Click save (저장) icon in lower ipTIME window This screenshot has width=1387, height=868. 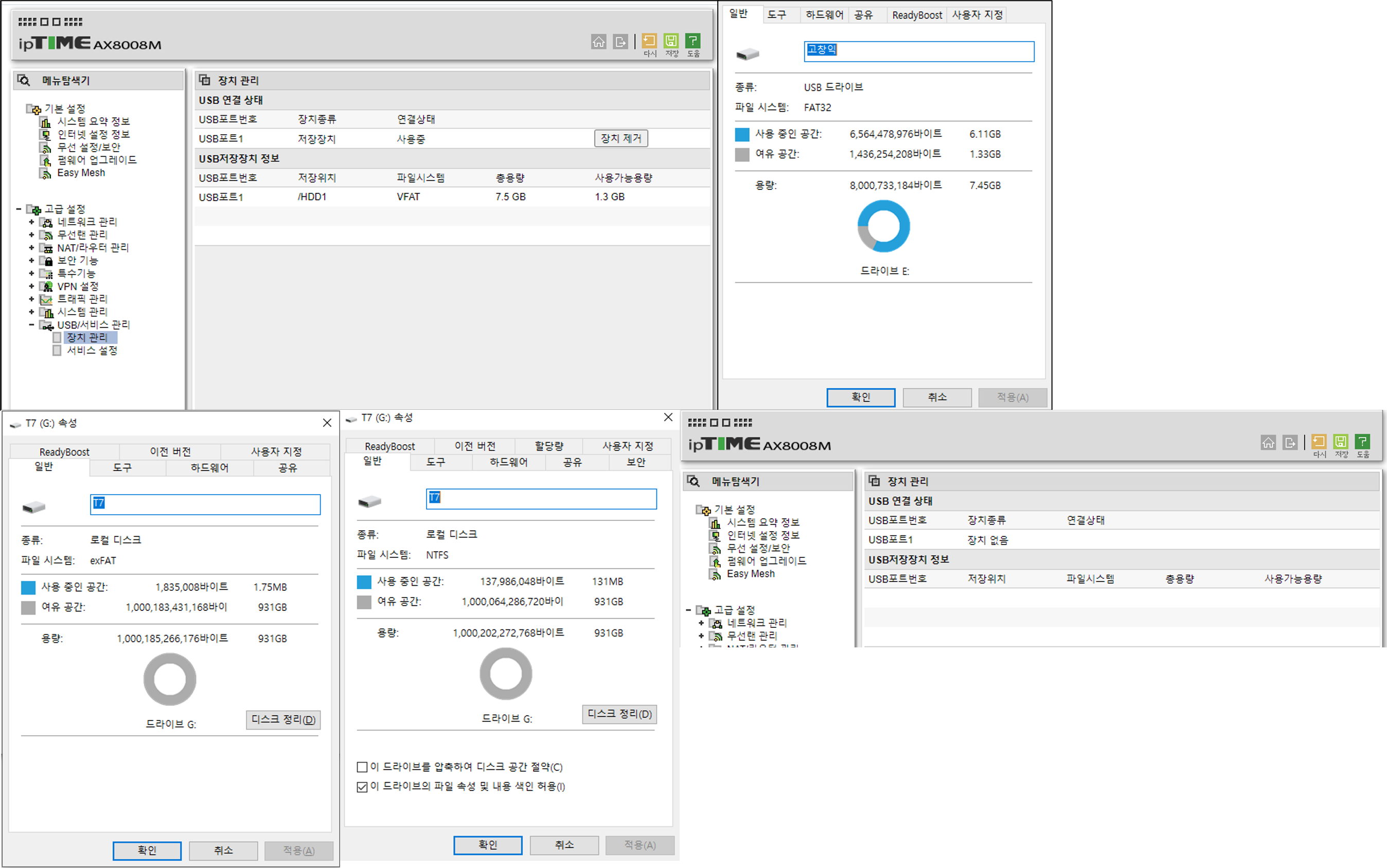pyautogui.click(x=1341, y=442)
